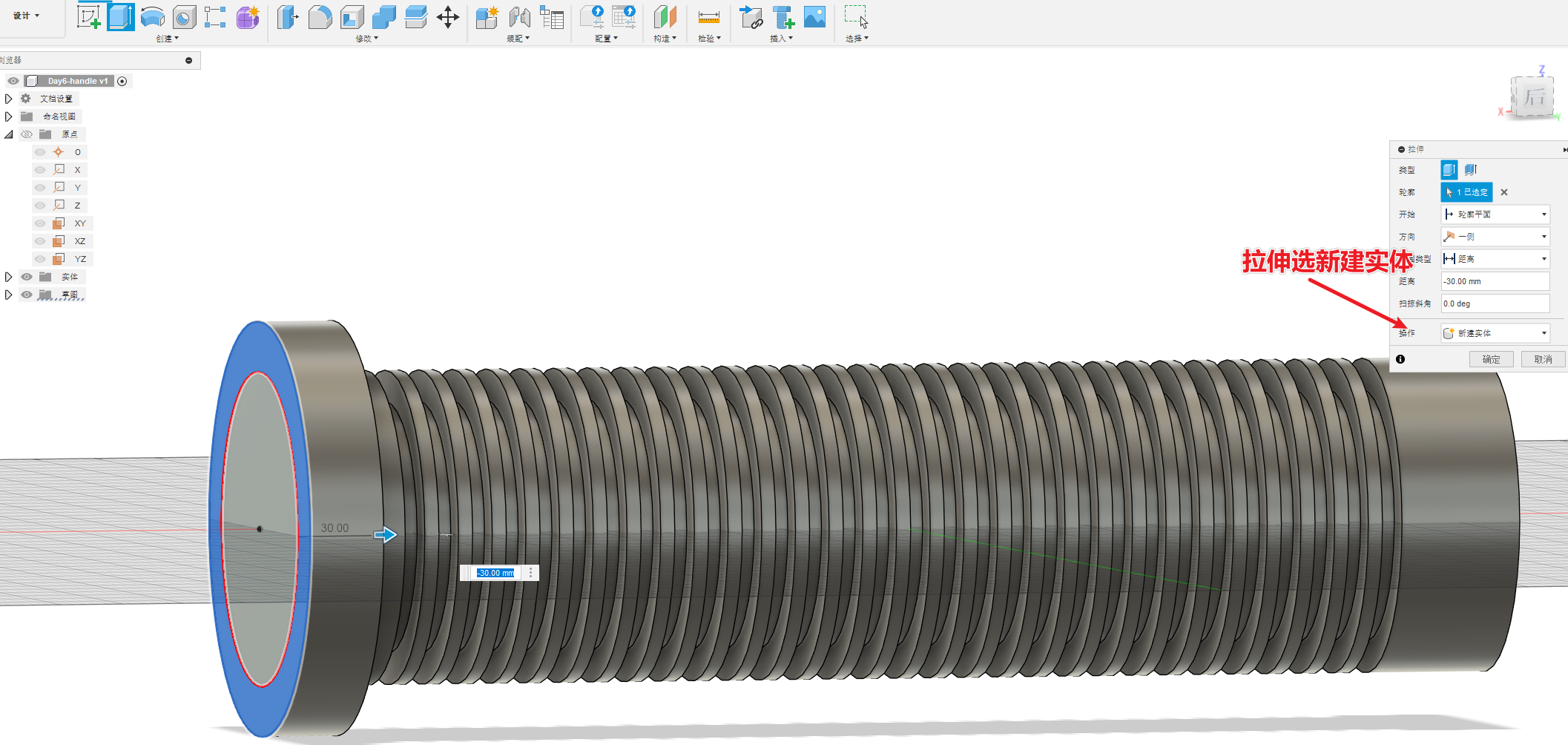Click the 取消 button
The height and width of the screenshot is (745, 1568).
[x=1543, y=359]
